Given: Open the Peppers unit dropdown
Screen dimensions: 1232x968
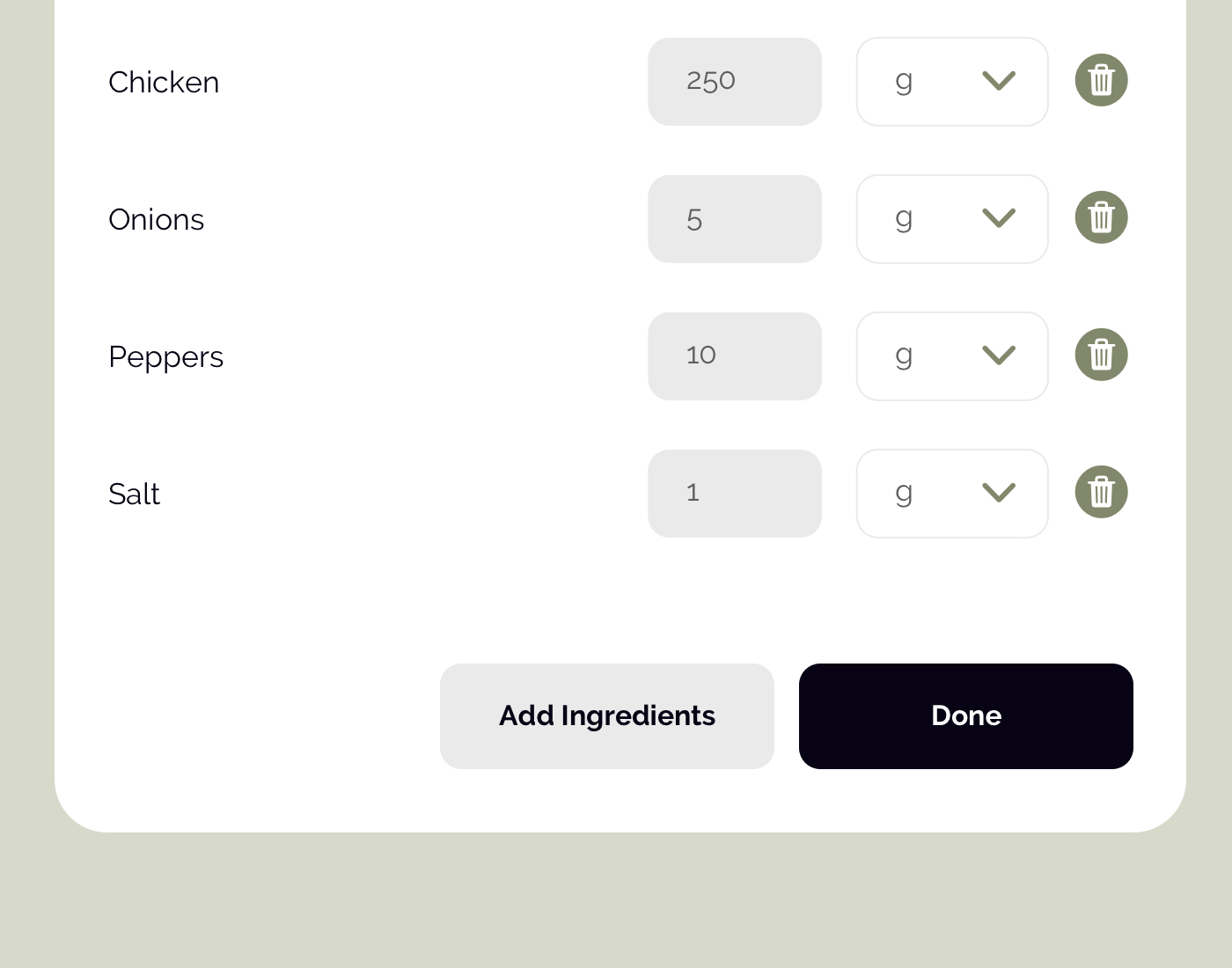Looking at the screenshot, I should (x=952, y=356).
